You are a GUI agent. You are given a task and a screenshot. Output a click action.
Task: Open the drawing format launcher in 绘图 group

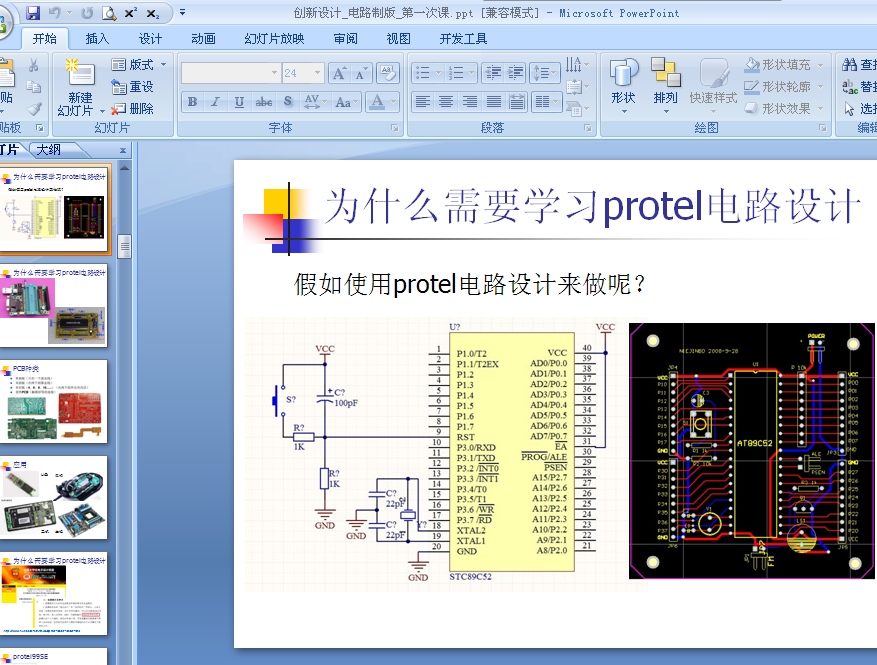coord(823,128)
